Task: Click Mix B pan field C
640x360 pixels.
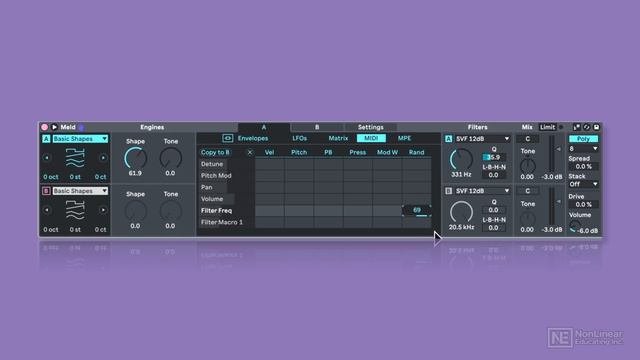Action: [x=528, y=191]
